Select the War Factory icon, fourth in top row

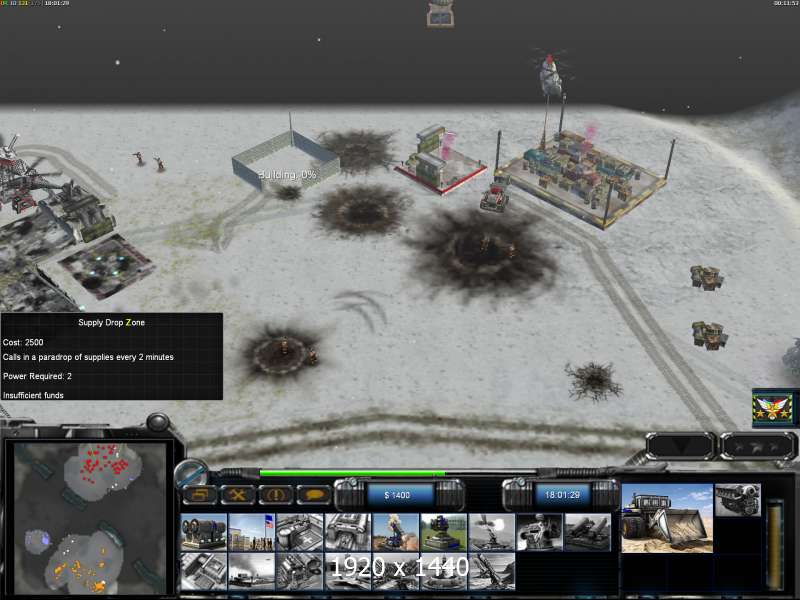347,532
